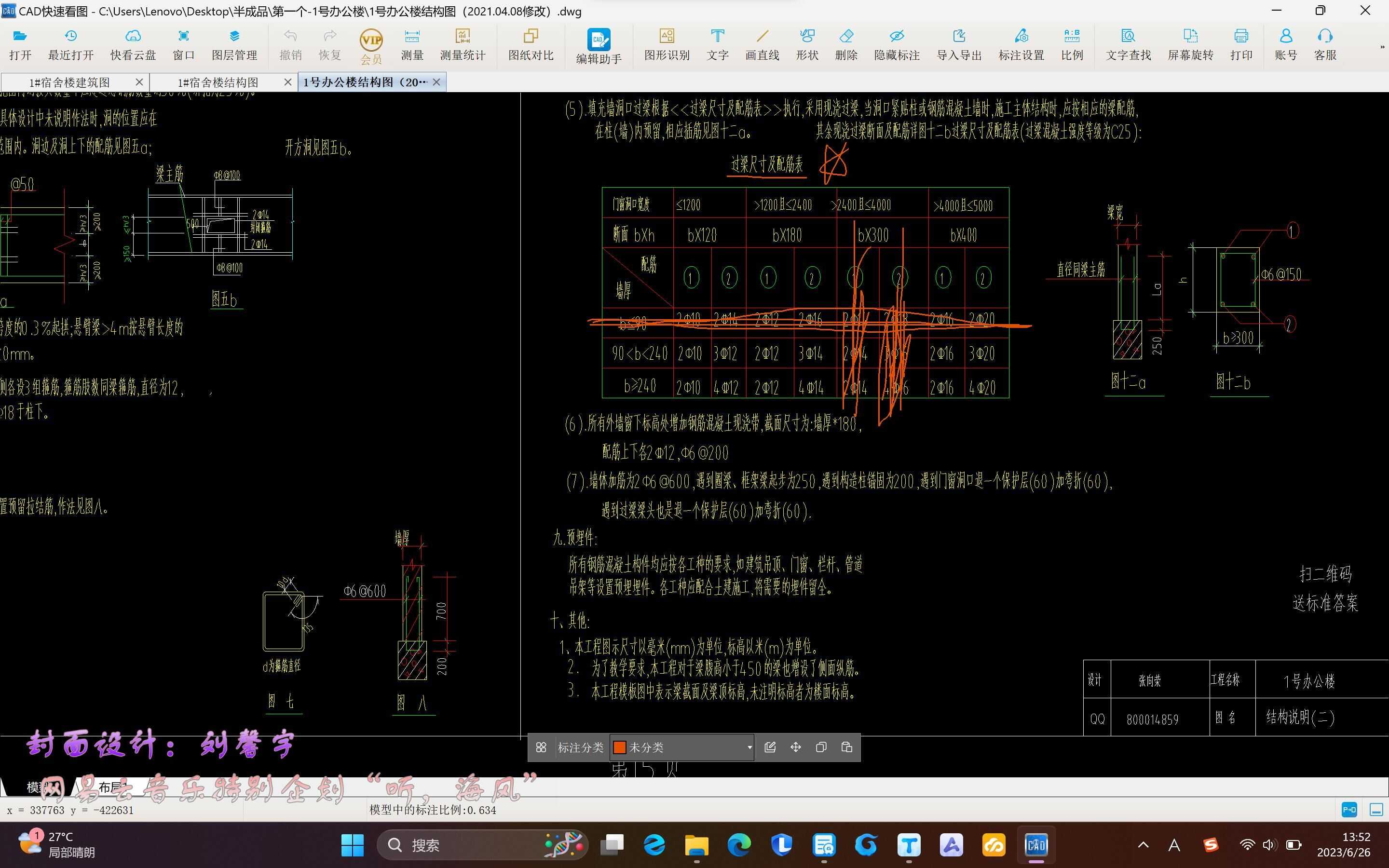The height and width of the screenshot is (868, 1389).
Task: Expand the toolbar overflow chevron
Action: [x=1382, y=47]
